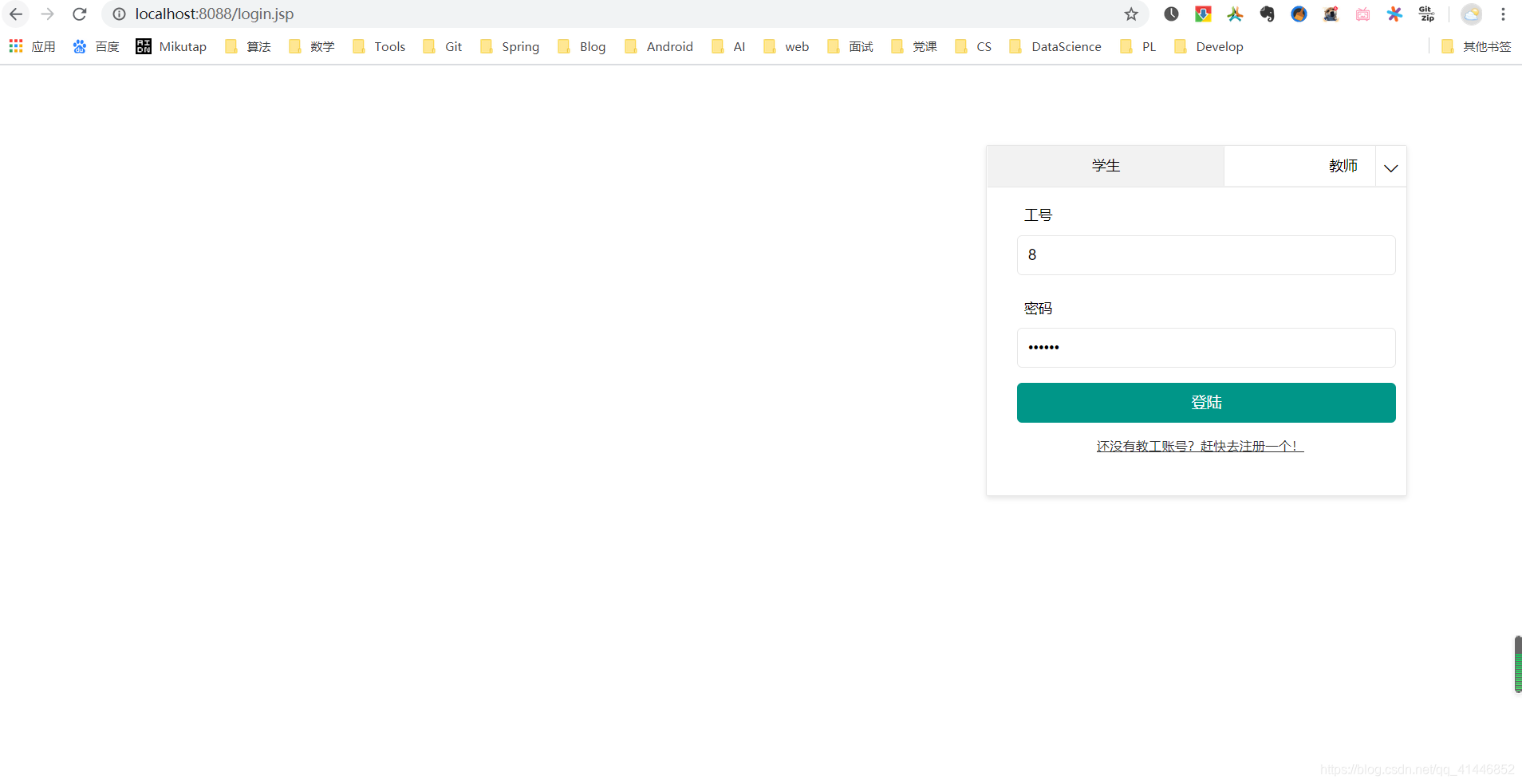This screenshot has height=784, width=1522.
Task: Open the Develop bookmark folder
Action: [x=1209, y=46]
